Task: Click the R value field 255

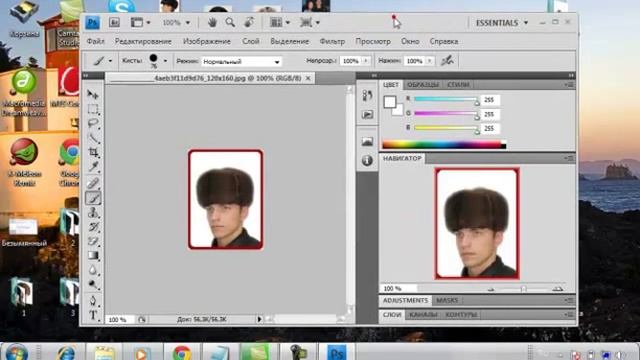Action: 490,100
